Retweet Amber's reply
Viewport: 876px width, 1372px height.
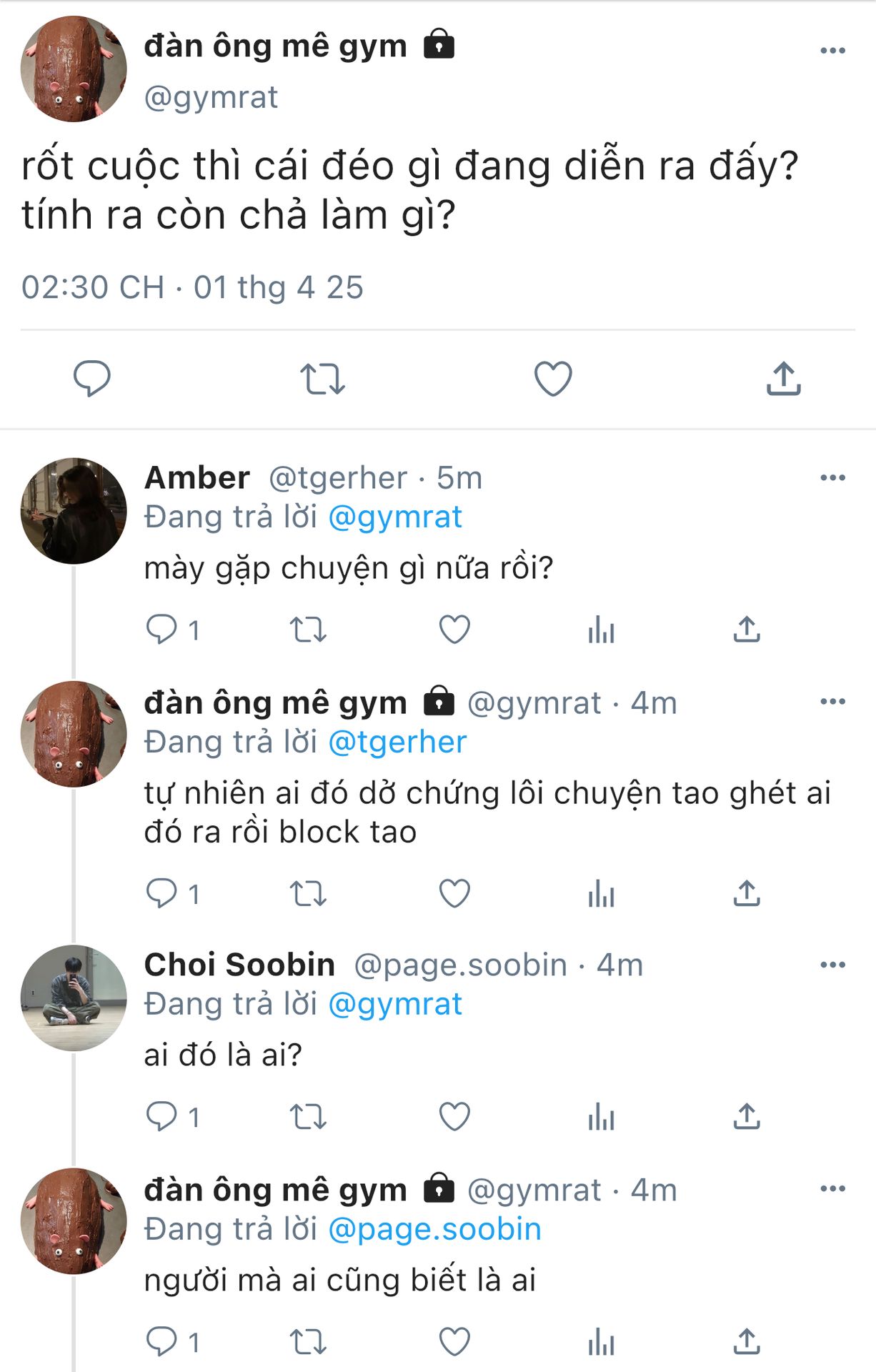click(308, 630)
